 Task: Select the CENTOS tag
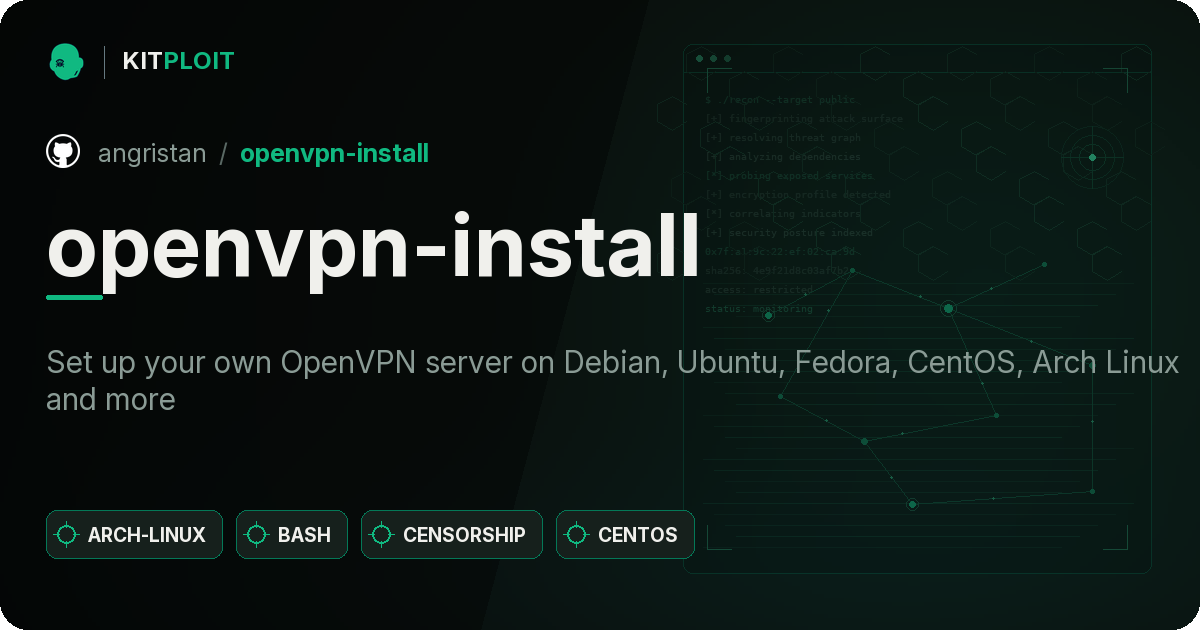coord(625,535)
